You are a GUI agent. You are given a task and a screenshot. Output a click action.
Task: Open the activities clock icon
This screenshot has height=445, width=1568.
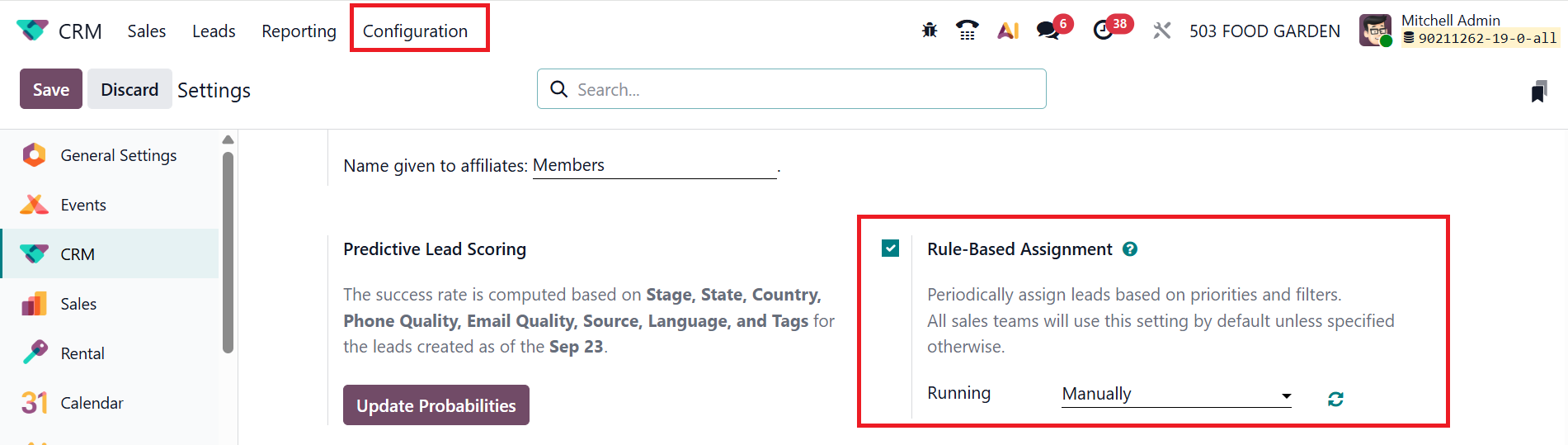(x=1103, y=31)
